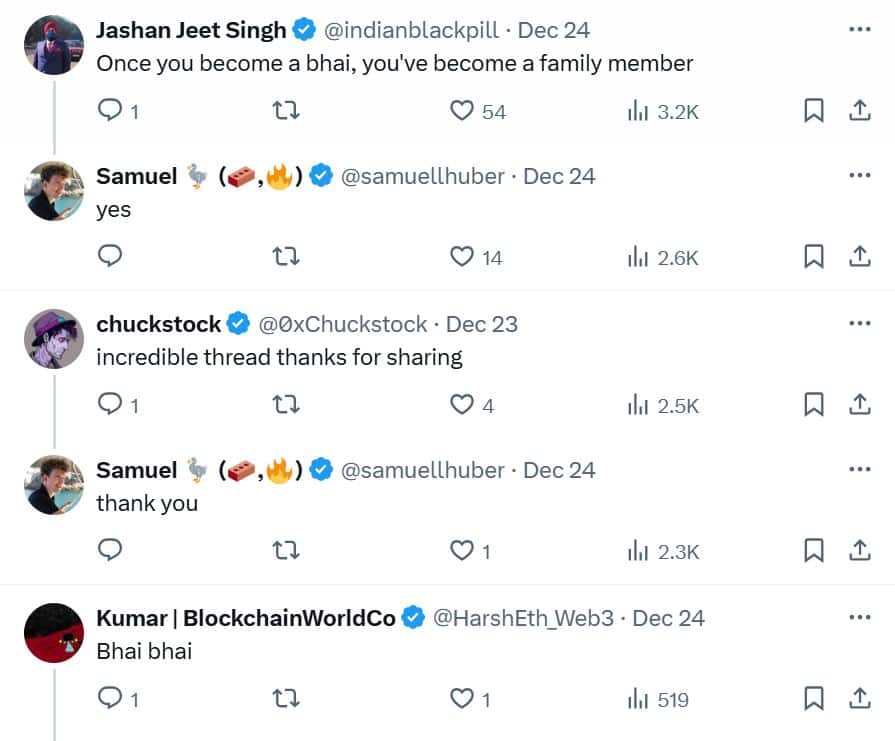View analytics on Kumar's "Bhai bhai" tweet
The width and height of the screenshot is (895, 741).
point(658,699)
